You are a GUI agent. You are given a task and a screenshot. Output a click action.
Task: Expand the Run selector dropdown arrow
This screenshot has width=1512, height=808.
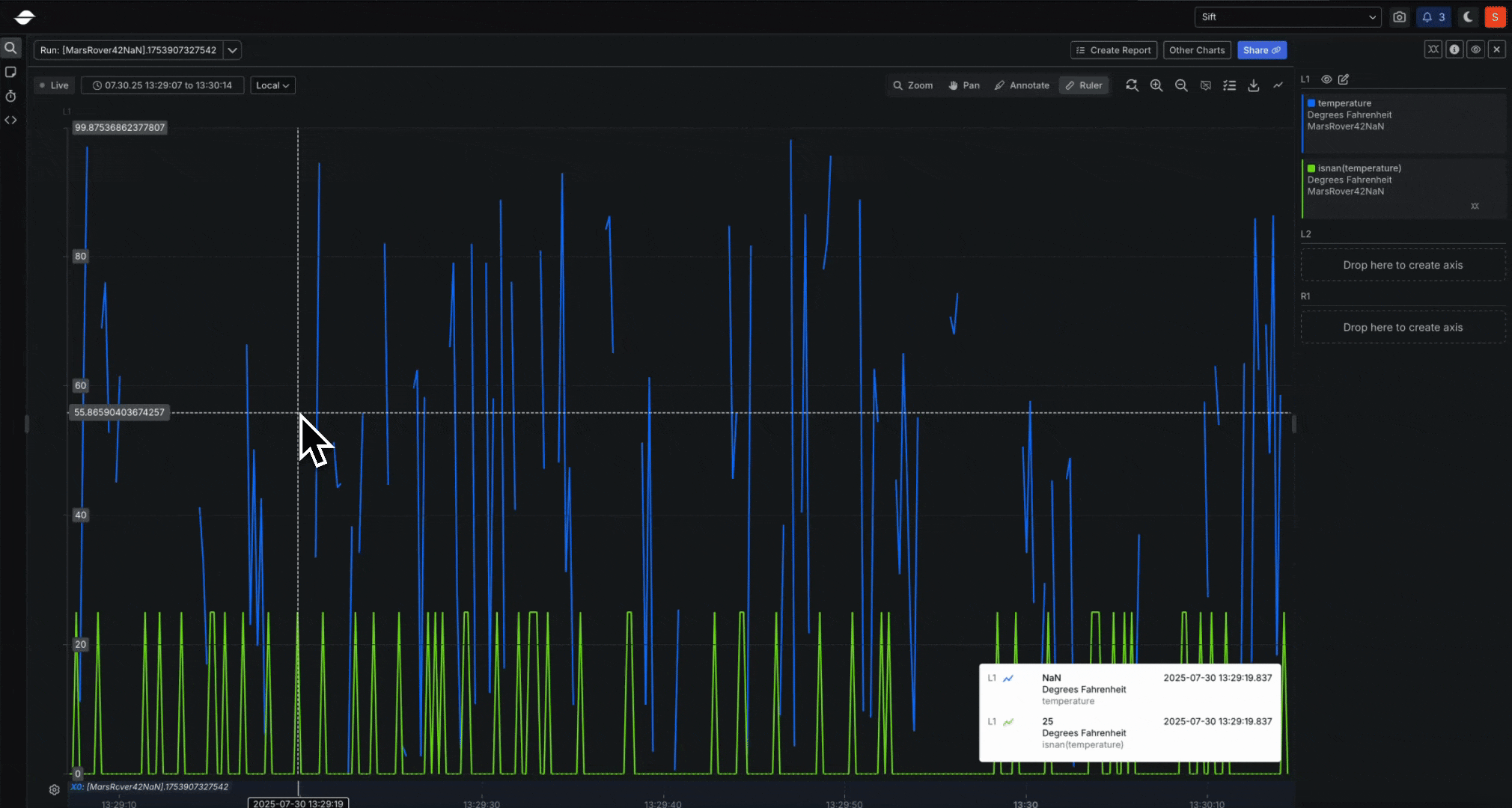point(232,50)
